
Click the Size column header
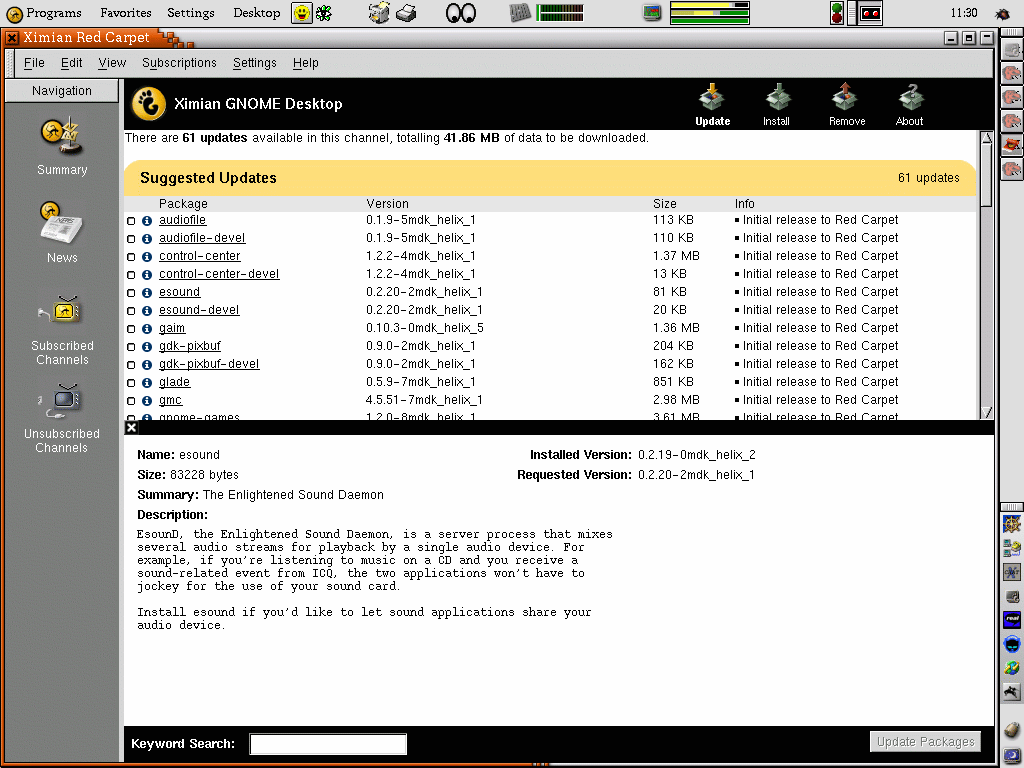click(x=665, y=204)
